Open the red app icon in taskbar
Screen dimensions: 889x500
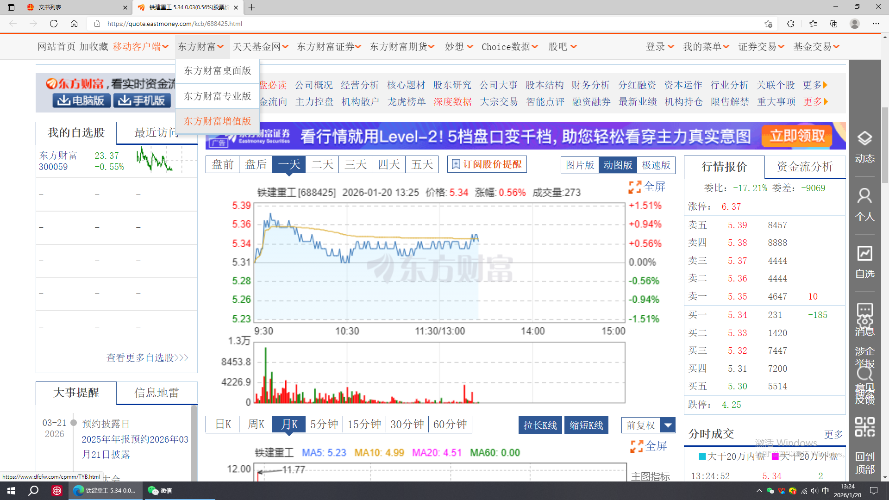(56, 490)
